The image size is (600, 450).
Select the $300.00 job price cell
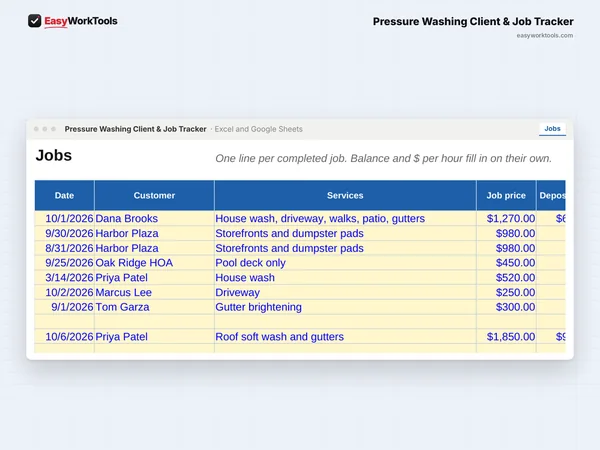[506, 307]
